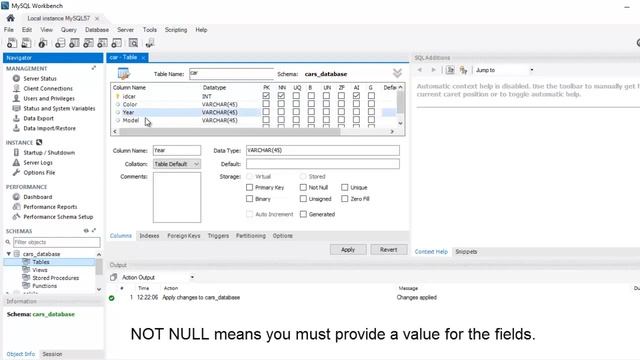Open SQL script file icon
Viewport: 640px width, 360px height.
pos(27,43)
